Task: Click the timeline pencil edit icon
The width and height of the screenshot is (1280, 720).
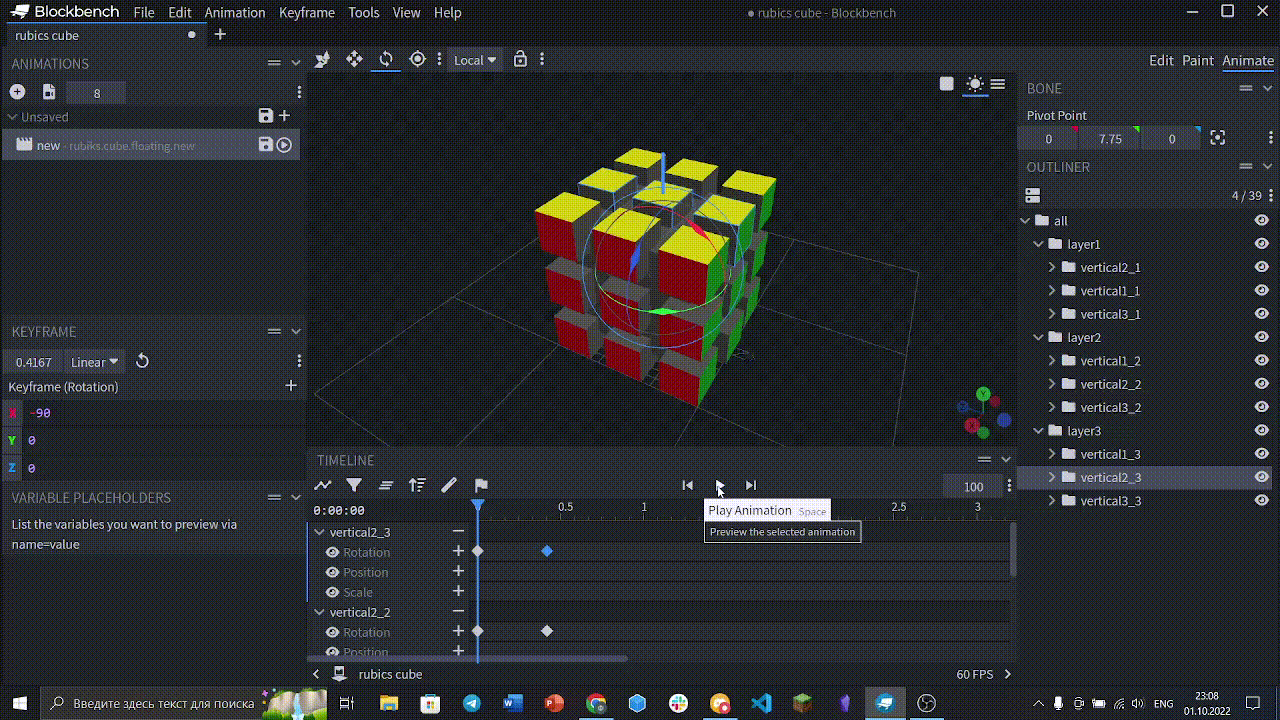Action: pos(449,485)
